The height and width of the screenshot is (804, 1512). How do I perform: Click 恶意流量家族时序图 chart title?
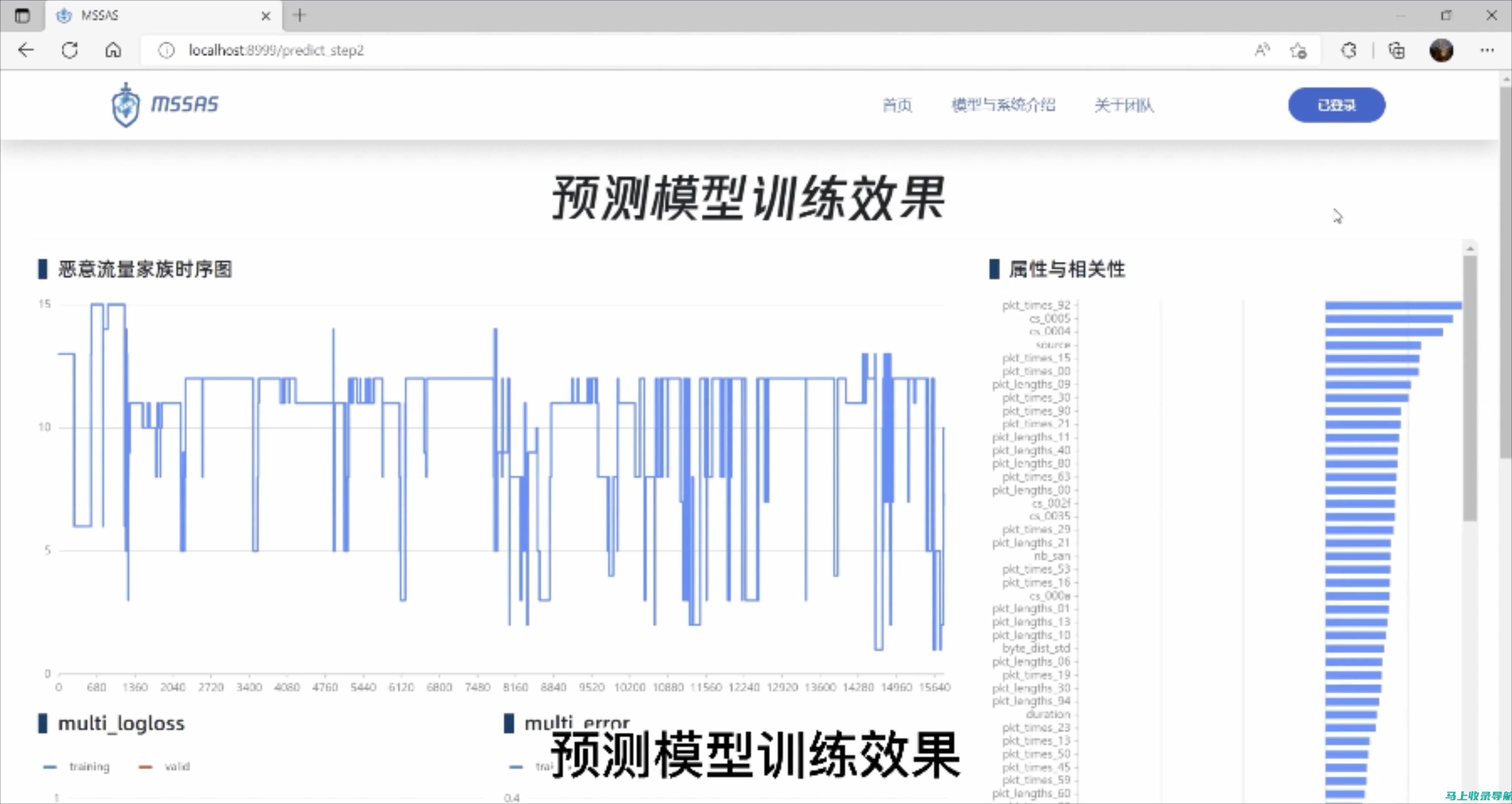(145, 269)
